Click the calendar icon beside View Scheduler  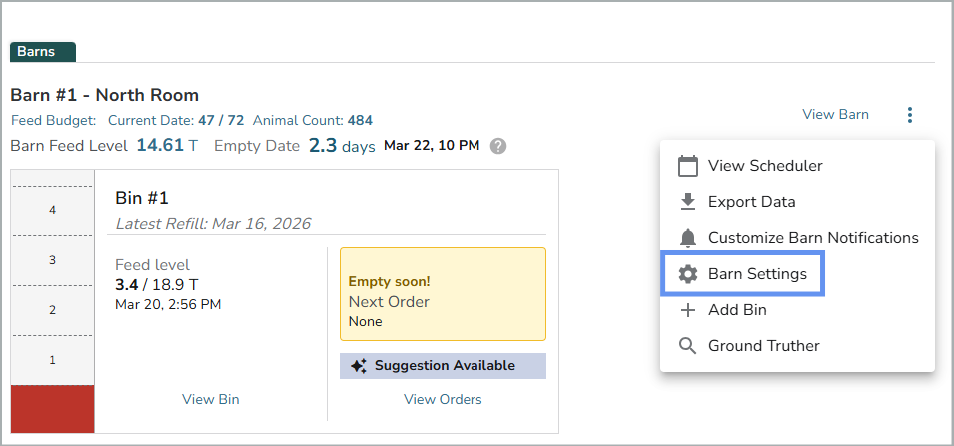pyautogui.click(x=687, y=166)
